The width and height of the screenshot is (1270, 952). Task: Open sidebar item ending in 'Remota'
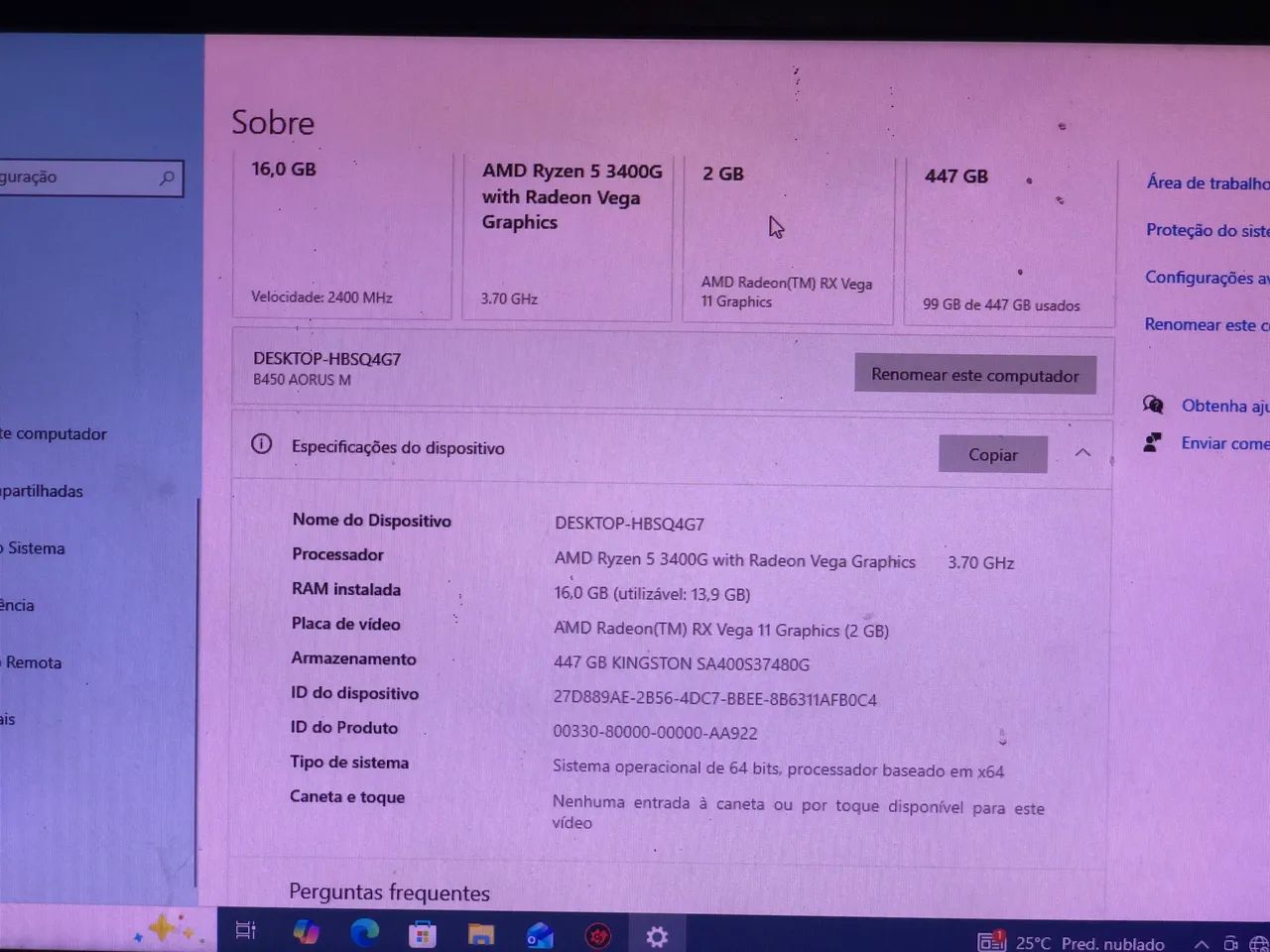click(31, 662)
